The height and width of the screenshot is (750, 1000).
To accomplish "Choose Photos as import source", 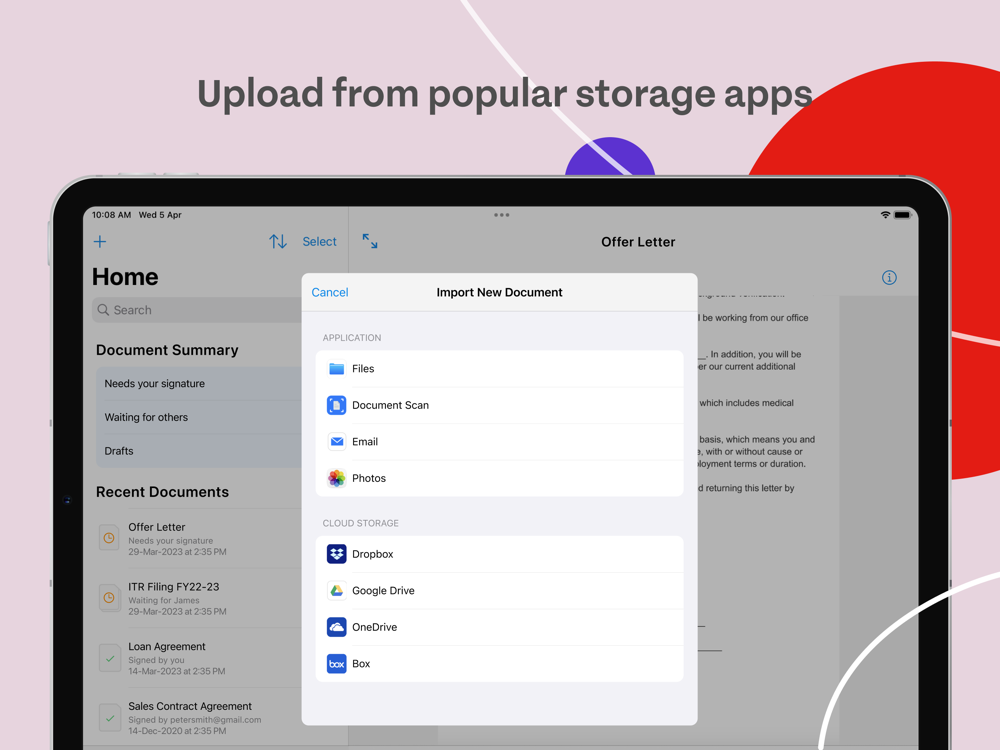I will (x=499, y=478).
